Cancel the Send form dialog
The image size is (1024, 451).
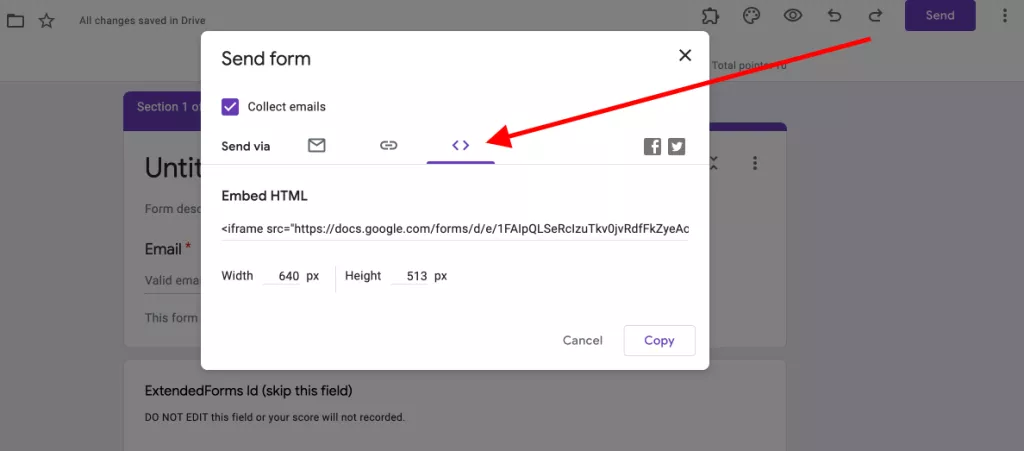[x=583, y=341]
